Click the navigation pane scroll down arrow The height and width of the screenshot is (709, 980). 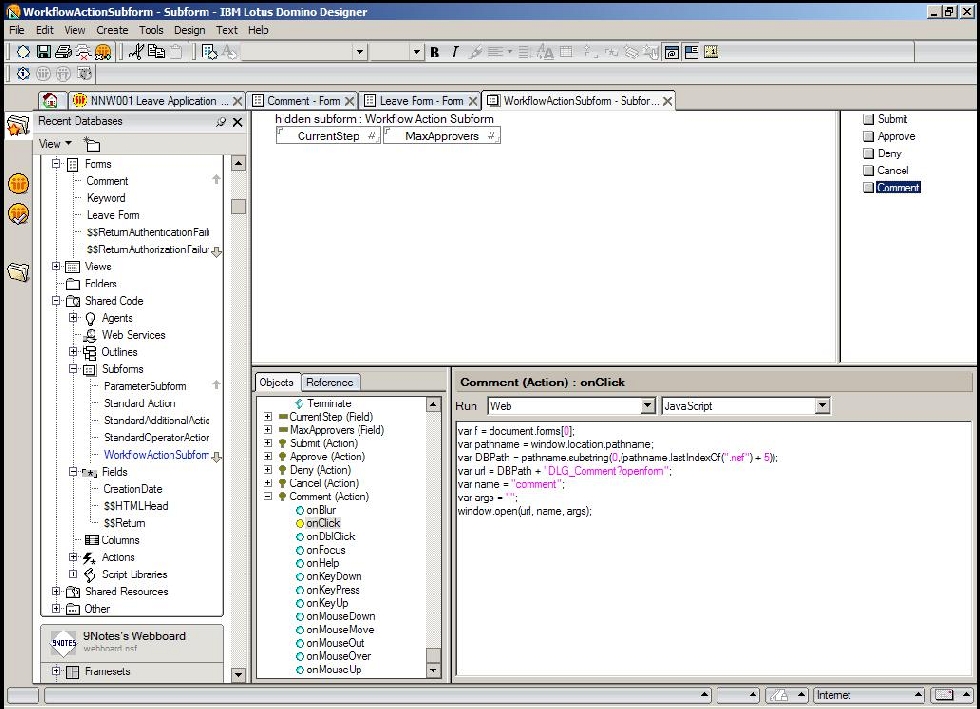click(x=238, y=675)
